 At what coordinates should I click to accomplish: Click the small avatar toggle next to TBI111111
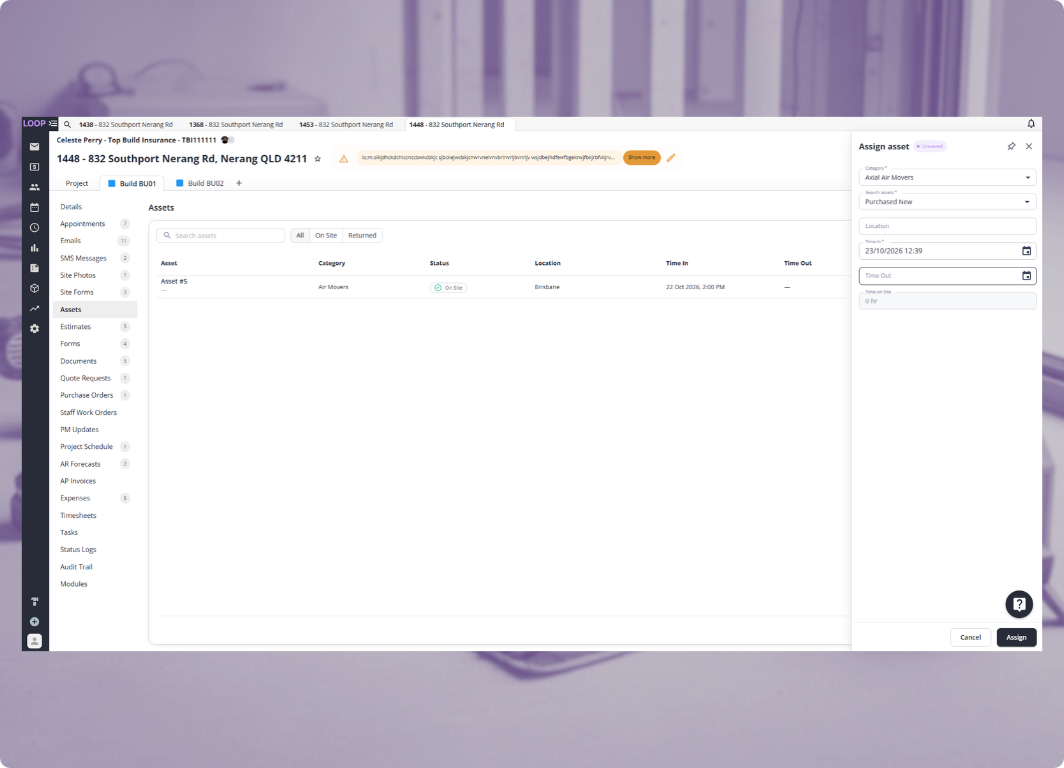(227, 140)
